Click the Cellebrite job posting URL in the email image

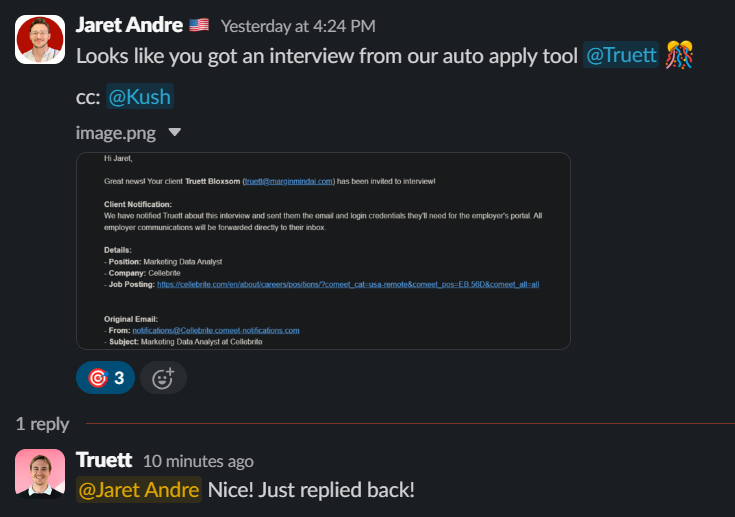(348, 284)
